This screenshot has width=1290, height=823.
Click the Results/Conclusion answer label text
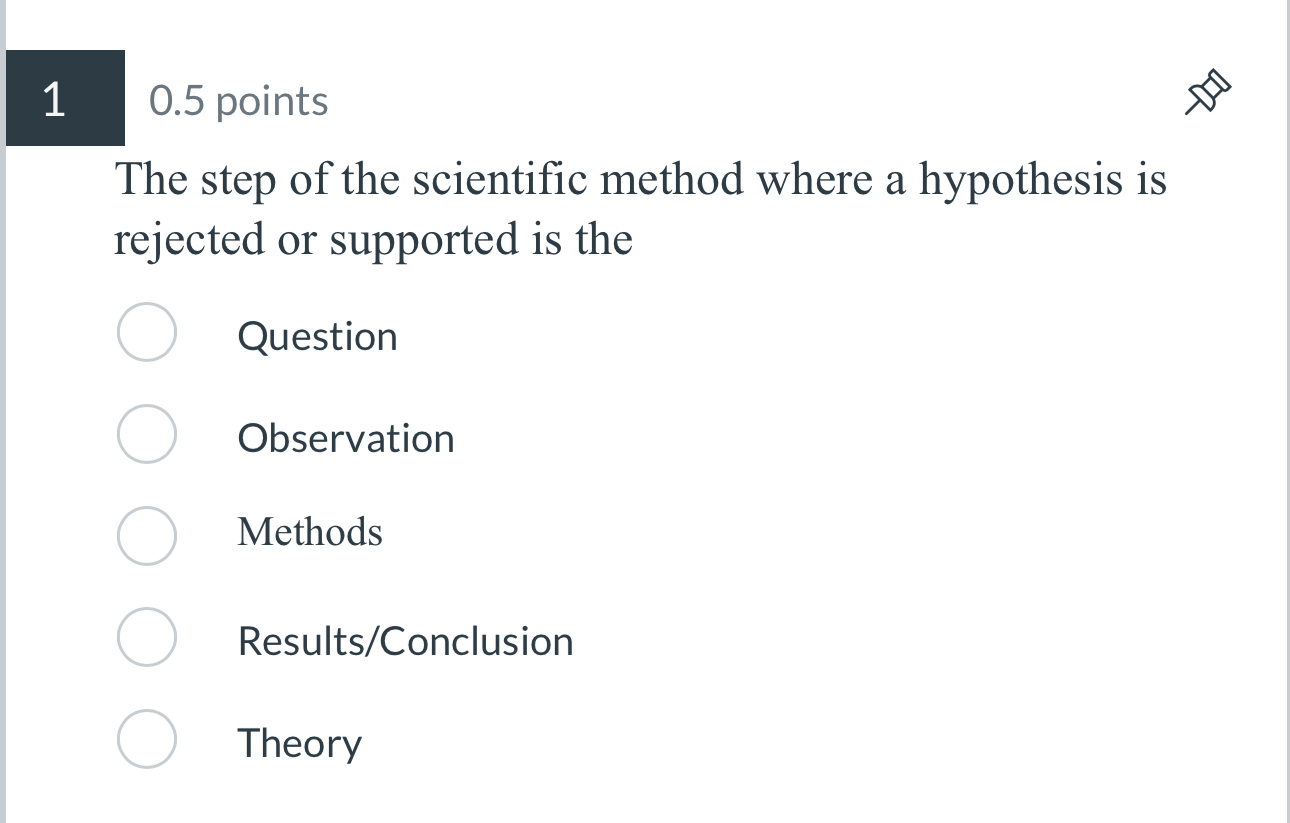pos(405,641)
